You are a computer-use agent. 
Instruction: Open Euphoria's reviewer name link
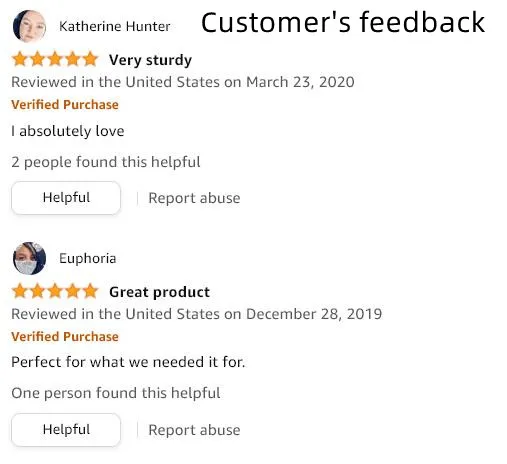88,259
